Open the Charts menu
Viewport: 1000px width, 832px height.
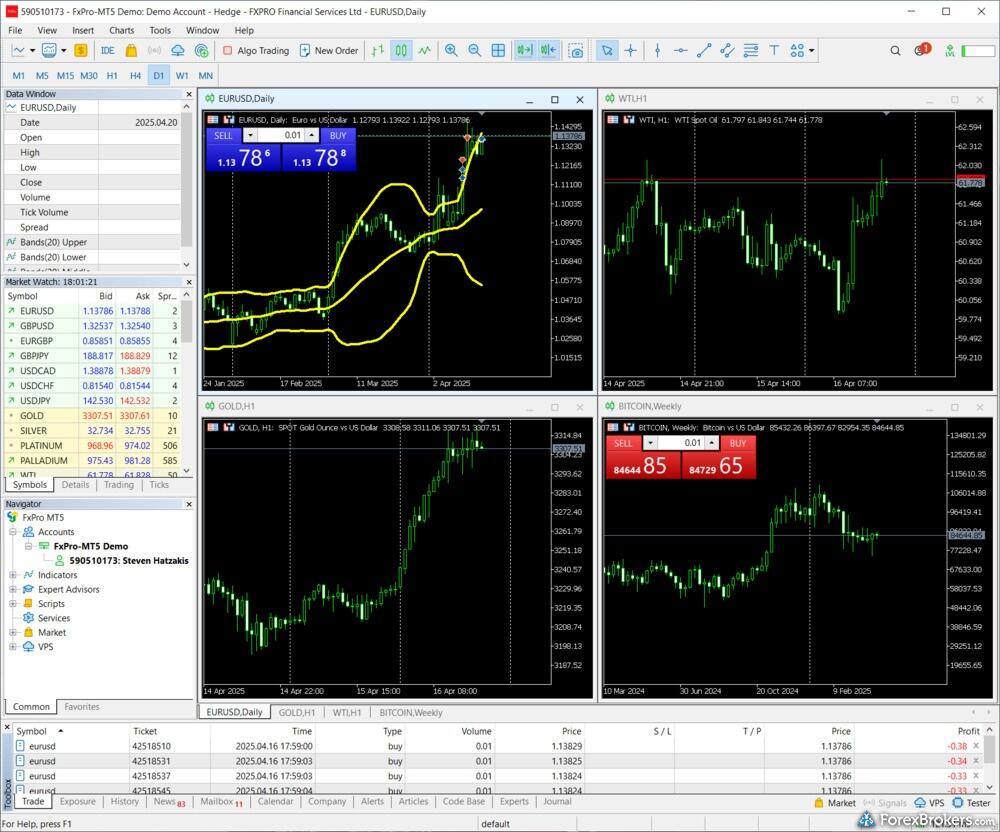[x=121, y=30]
